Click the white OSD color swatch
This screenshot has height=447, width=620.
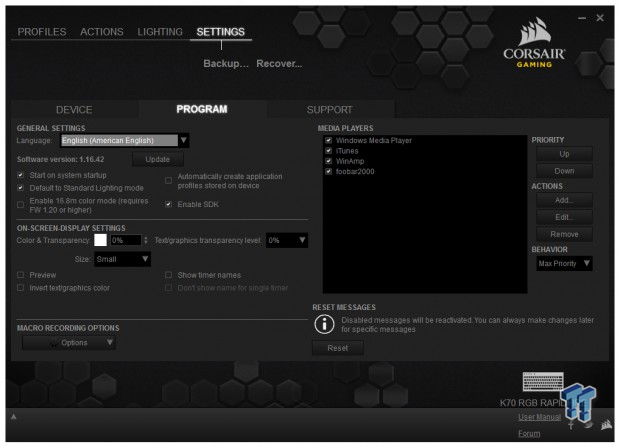[100, 240]
